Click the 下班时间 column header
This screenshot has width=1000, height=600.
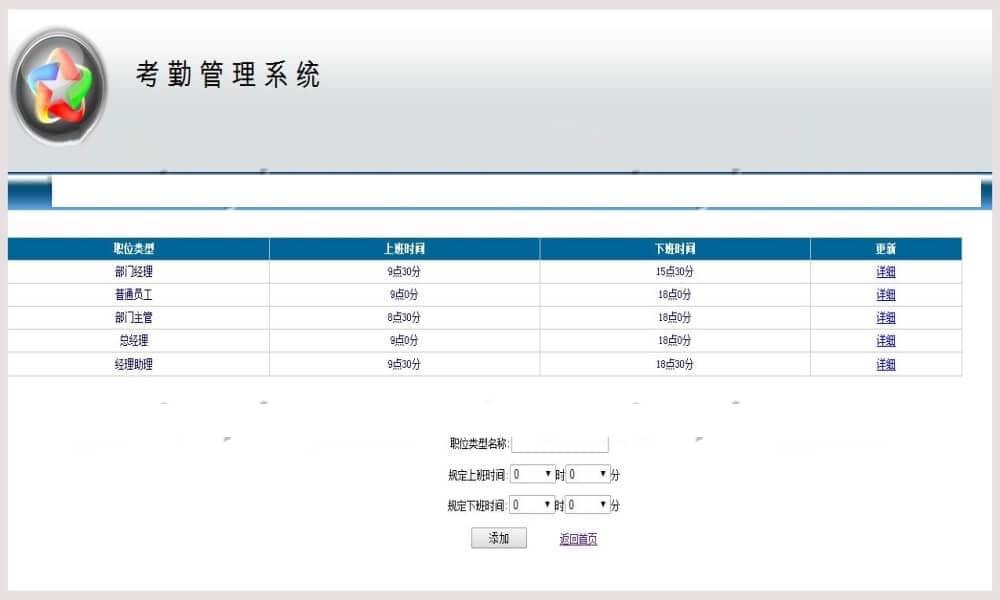point(675,249)
